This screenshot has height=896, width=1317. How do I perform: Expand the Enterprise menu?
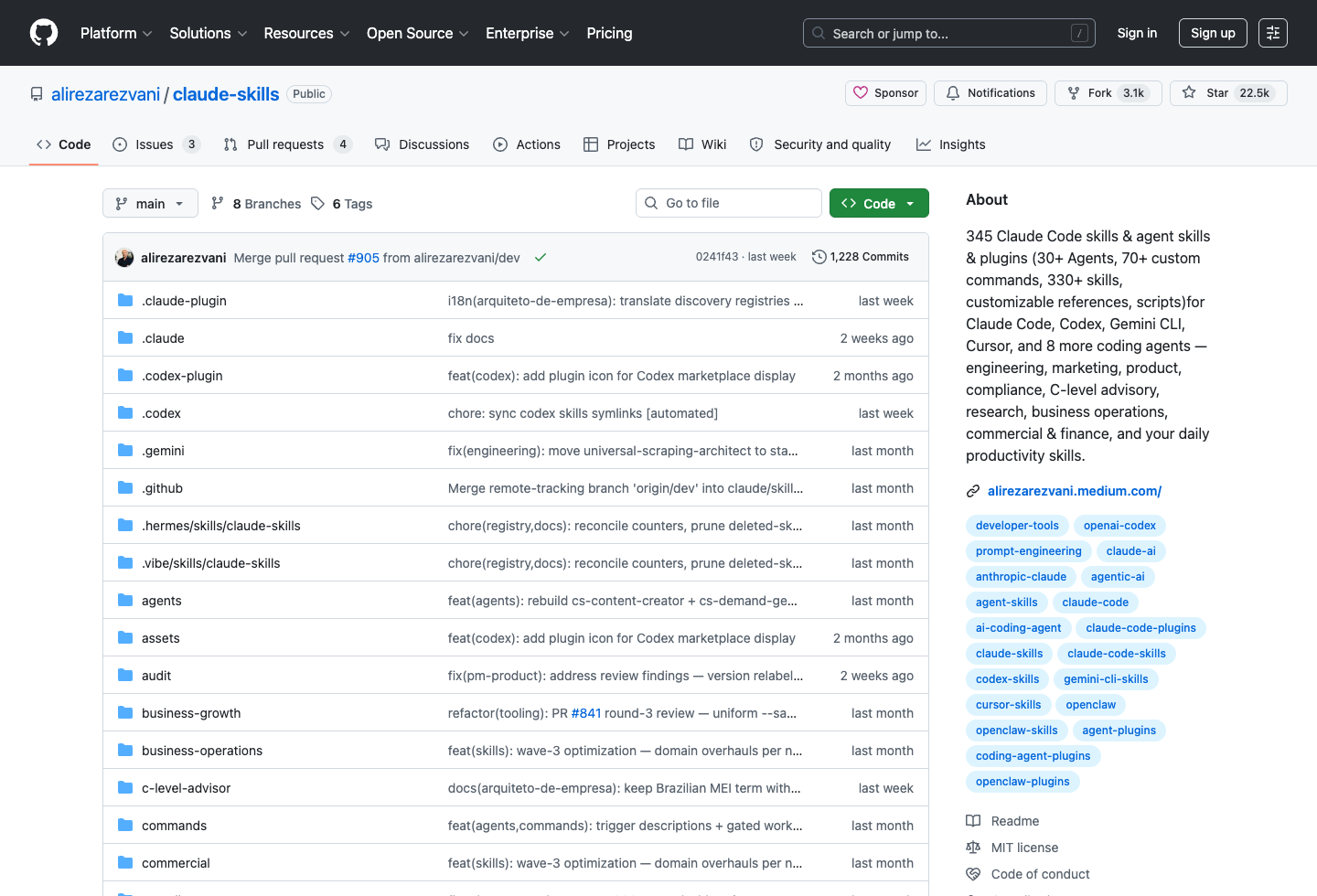point(528,33)
